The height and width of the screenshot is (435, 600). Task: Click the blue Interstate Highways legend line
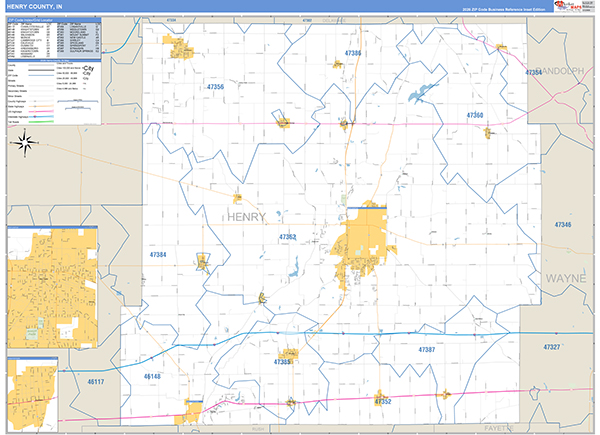[x=41, y=117]
